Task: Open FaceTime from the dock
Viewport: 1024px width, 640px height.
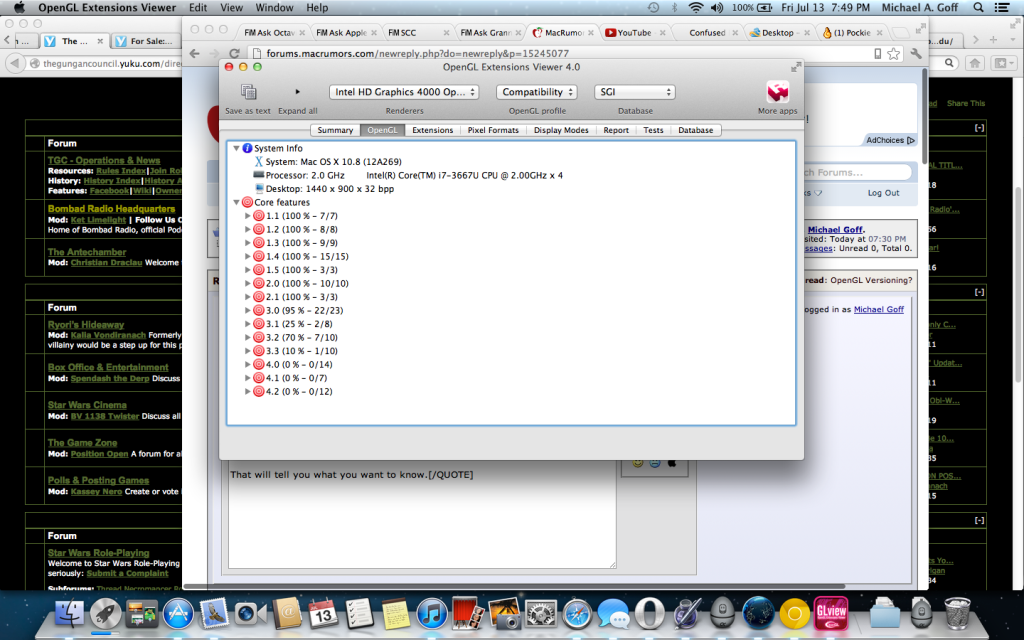Action: 250,614
